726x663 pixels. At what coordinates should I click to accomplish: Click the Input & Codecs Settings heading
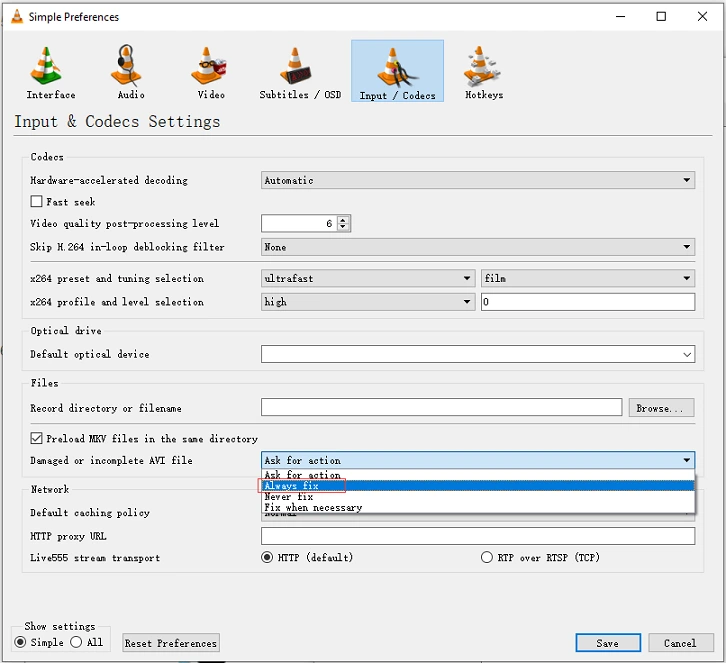(117, 121)
